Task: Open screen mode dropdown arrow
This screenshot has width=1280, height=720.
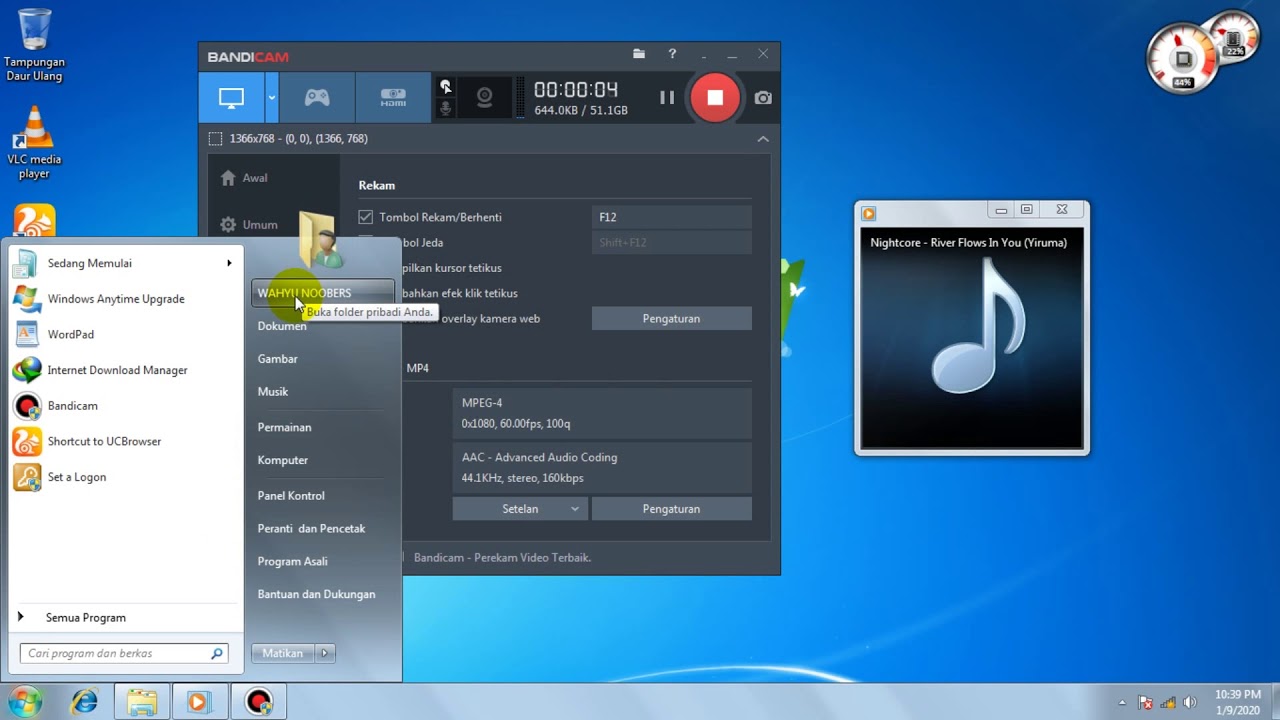Action: tap(271, 98)
